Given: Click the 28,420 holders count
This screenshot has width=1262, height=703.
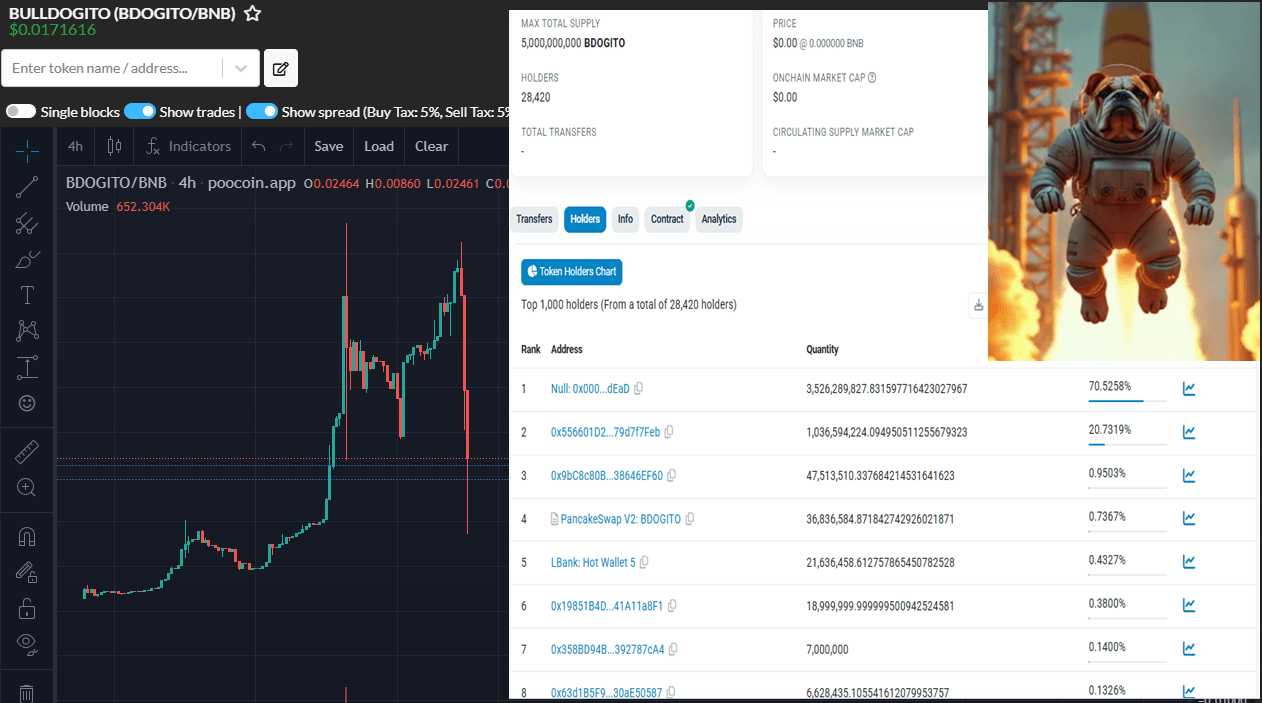Looking at the screenshot, I should click(536, 98).
